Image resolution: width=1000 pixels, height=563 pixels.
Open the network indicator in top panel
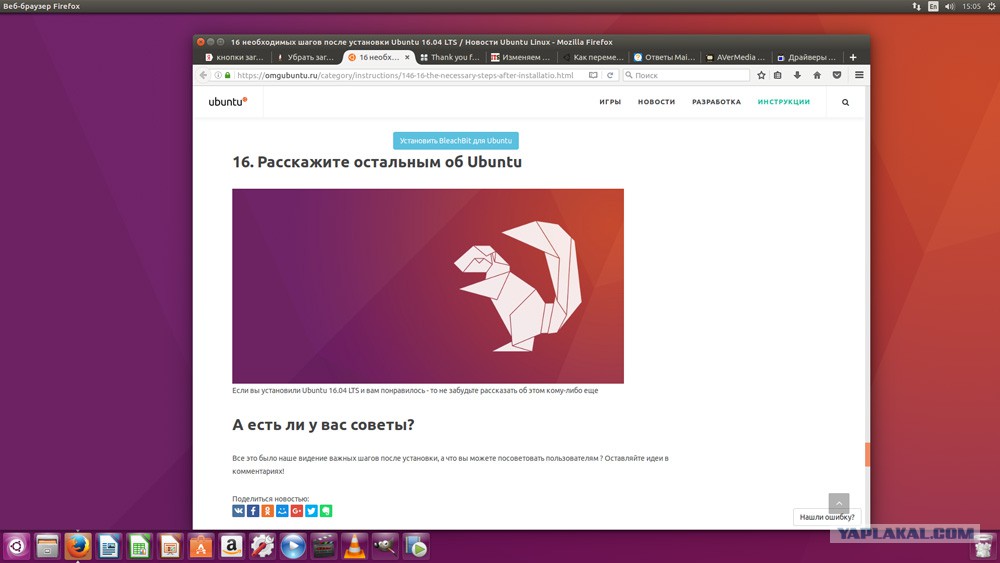tap(916, 6)
